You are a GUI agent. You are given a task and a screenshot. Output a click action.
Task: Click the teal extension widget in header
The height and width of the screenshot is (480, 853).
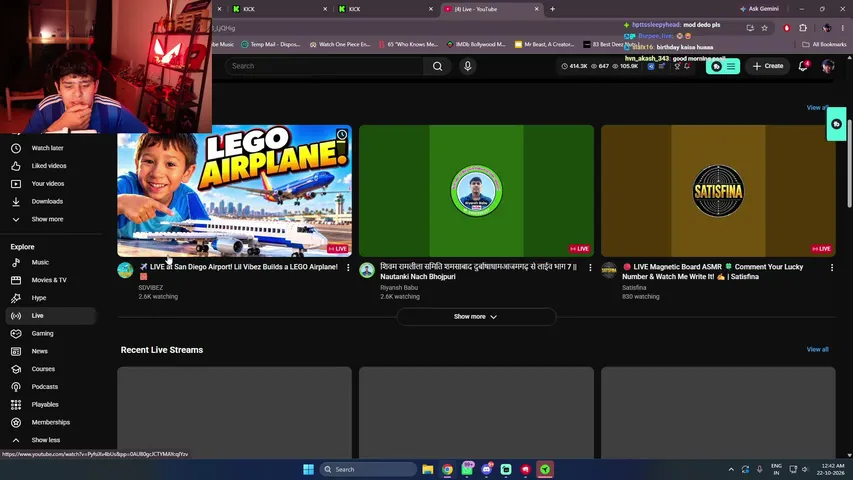click(723, 66)
